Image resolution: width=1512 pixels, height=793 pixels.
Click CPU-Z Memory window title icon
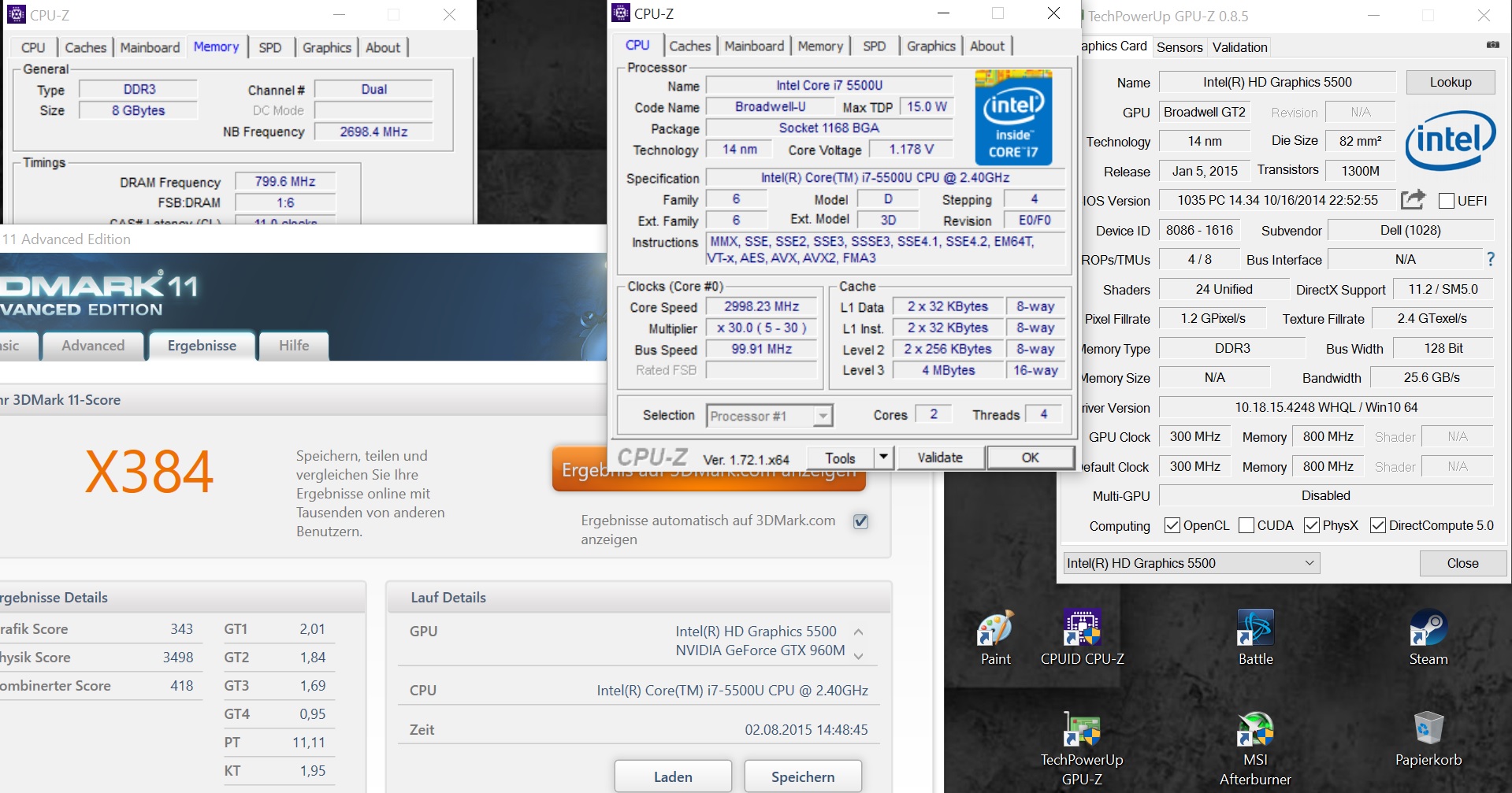point(16,14)
